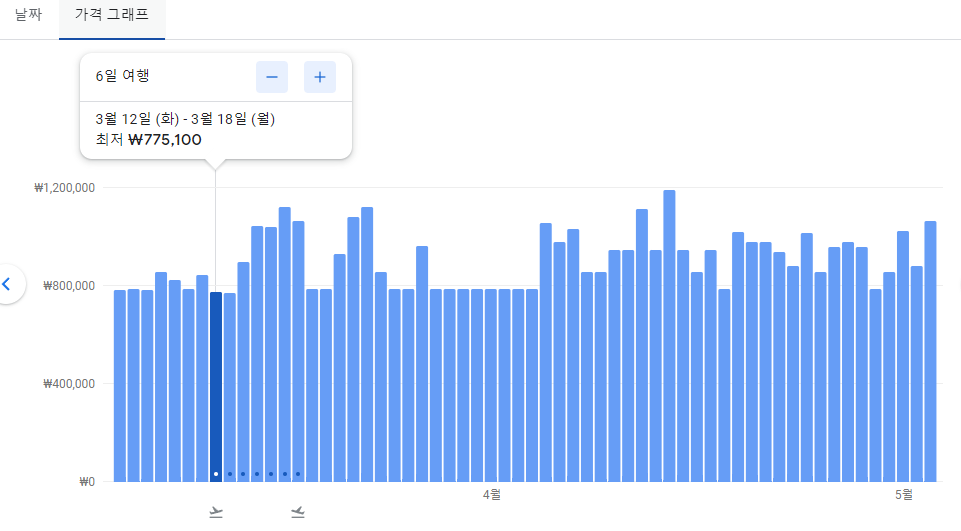This screenshot has height=531, width=961.
Task: Click the date range 3월 12일 (화) - 3월 18일 (월)
Action: coord(185,119)
